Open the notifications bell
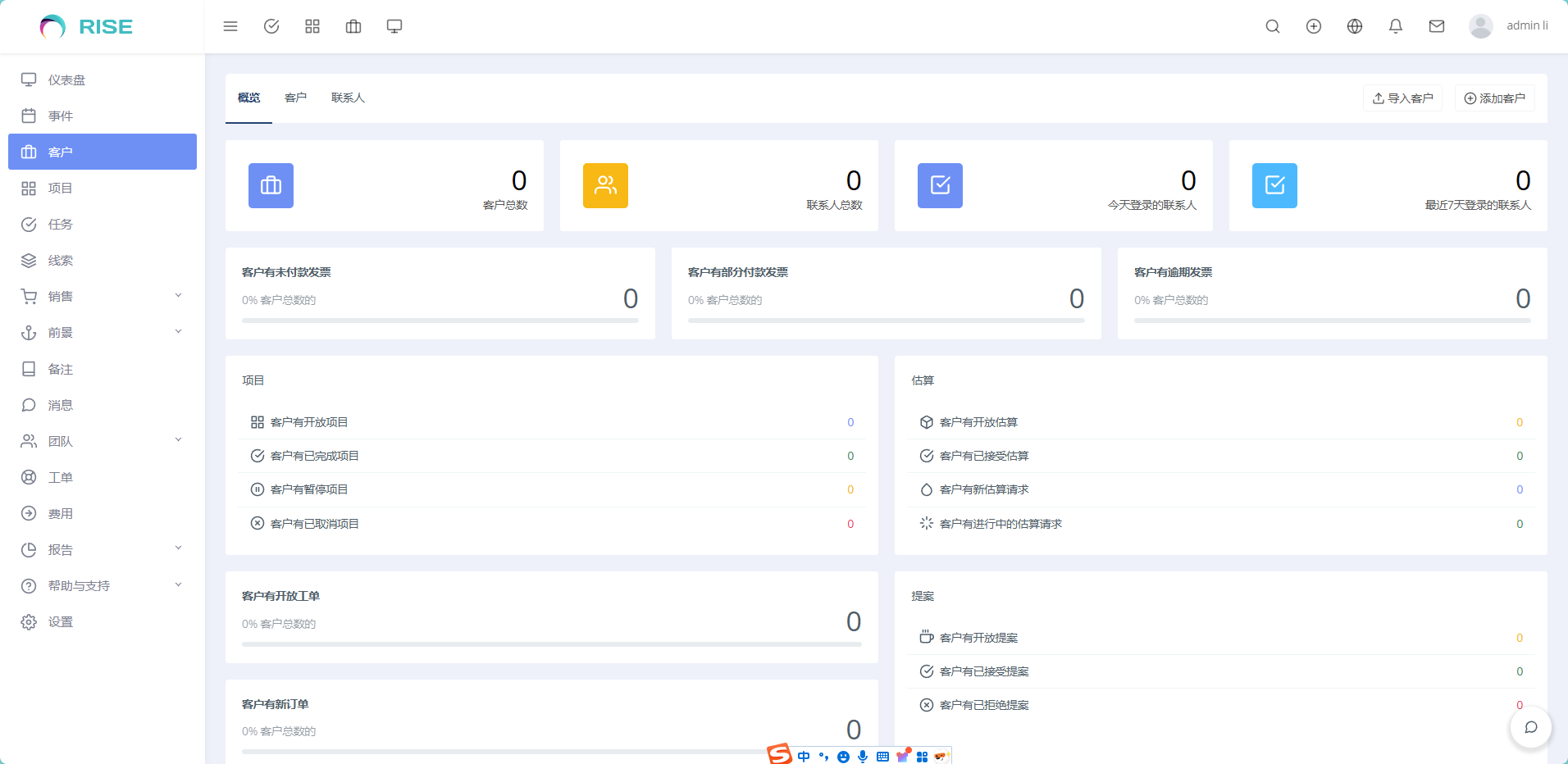1568x764 pixels. [1396, 26]
